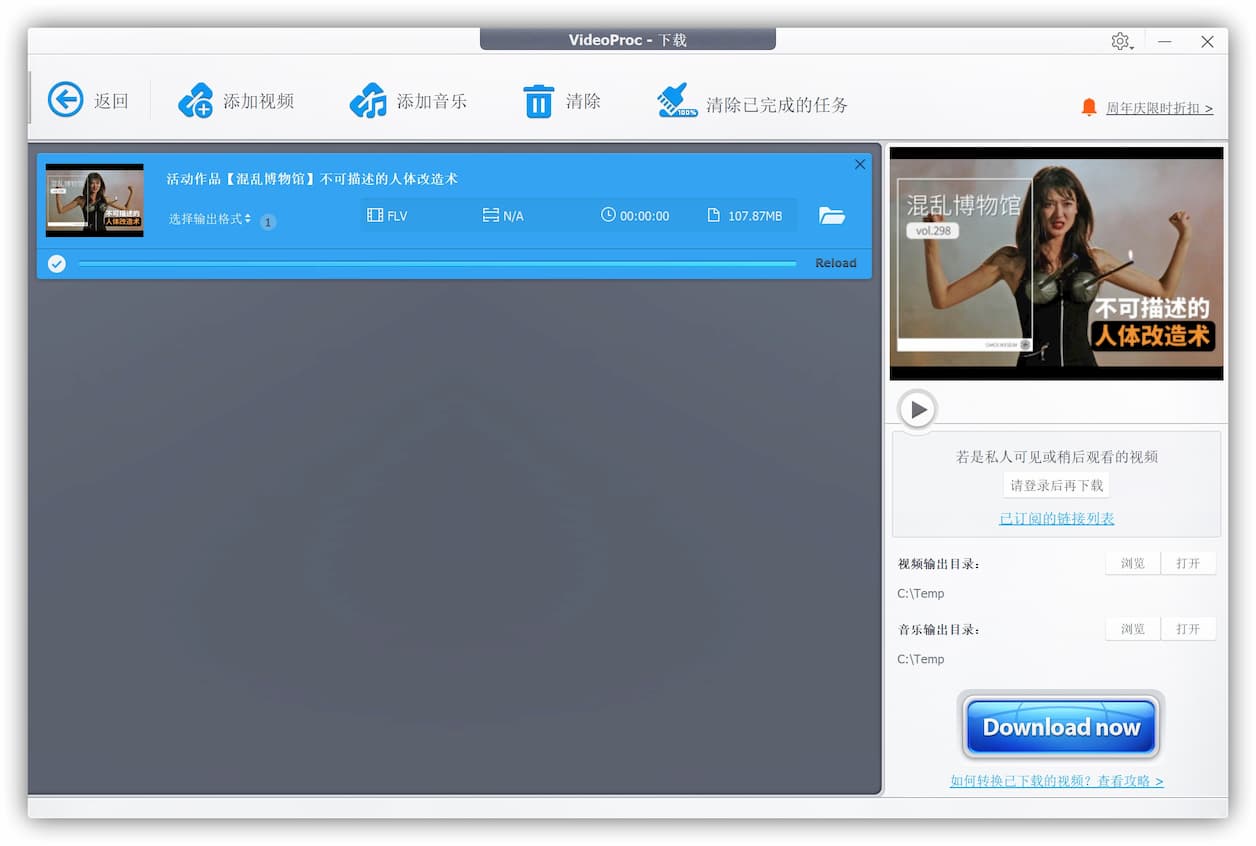
Task: Open 如何转换已下载的视频 guide link
Action: click(1057, 781)
